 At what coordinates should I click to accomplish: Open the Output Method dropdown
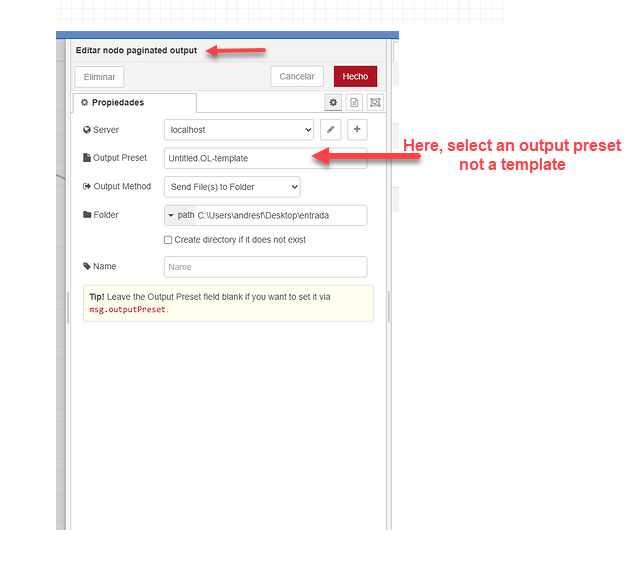(232, 187)
